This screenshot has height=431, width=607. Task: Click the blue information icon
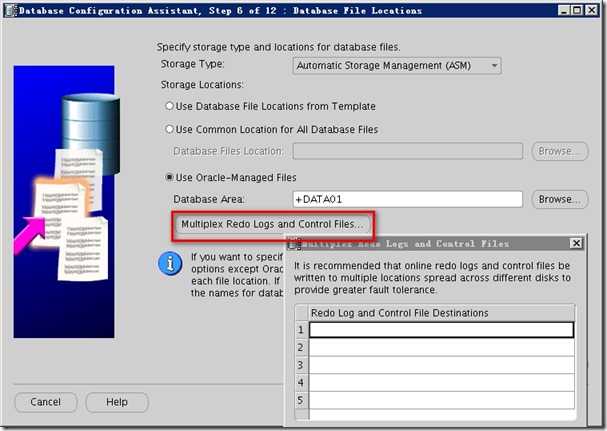pyautogui.click(x=170, y=264)
